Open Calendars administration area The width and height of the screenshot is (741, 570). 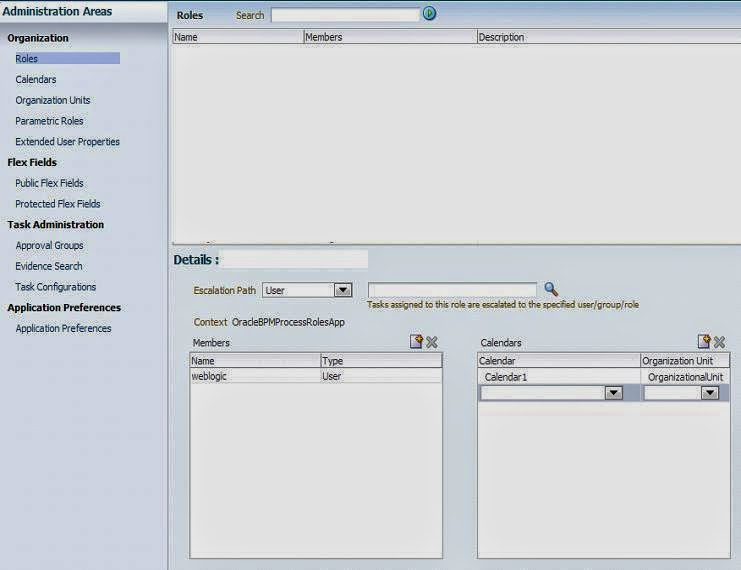pyautogui.click(x=36, y=79)
